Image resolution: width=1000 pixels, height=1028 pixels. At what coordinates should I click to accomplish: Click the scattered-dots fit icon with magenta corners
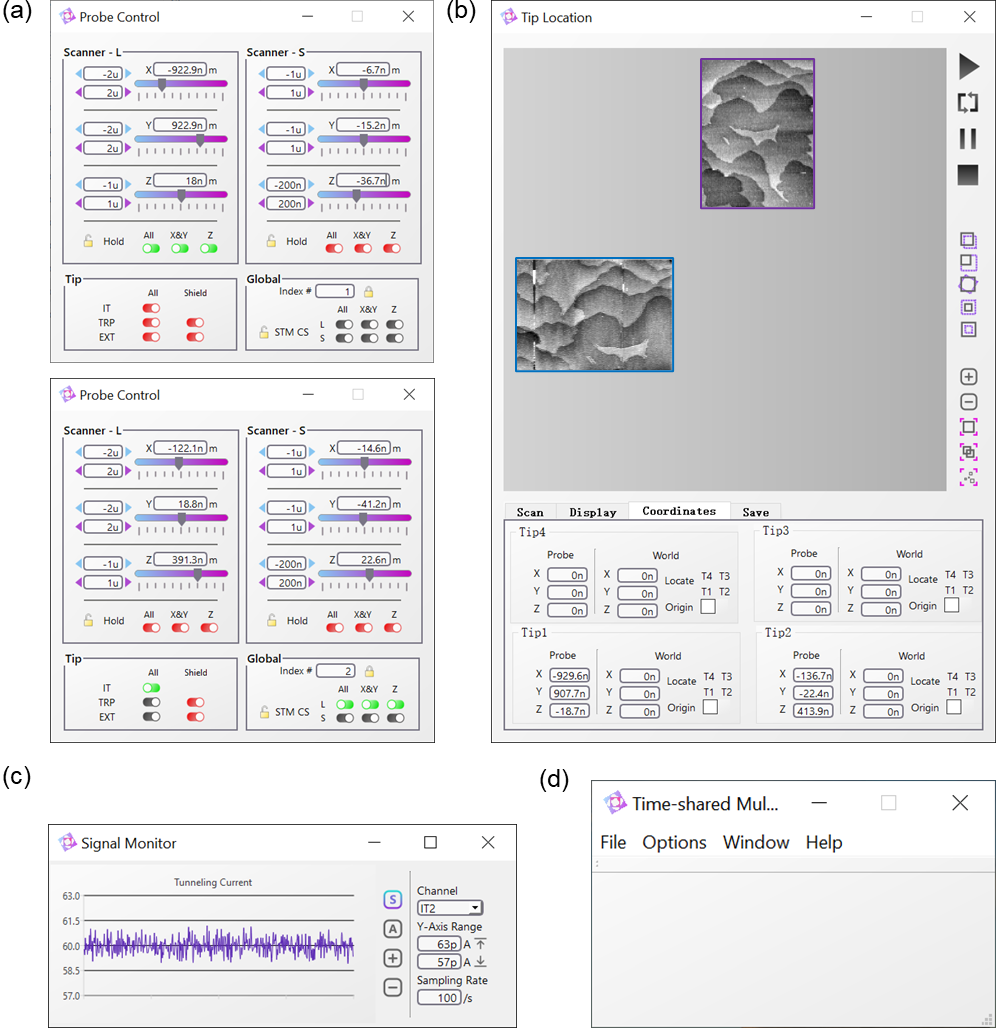[x=969, y=477]
